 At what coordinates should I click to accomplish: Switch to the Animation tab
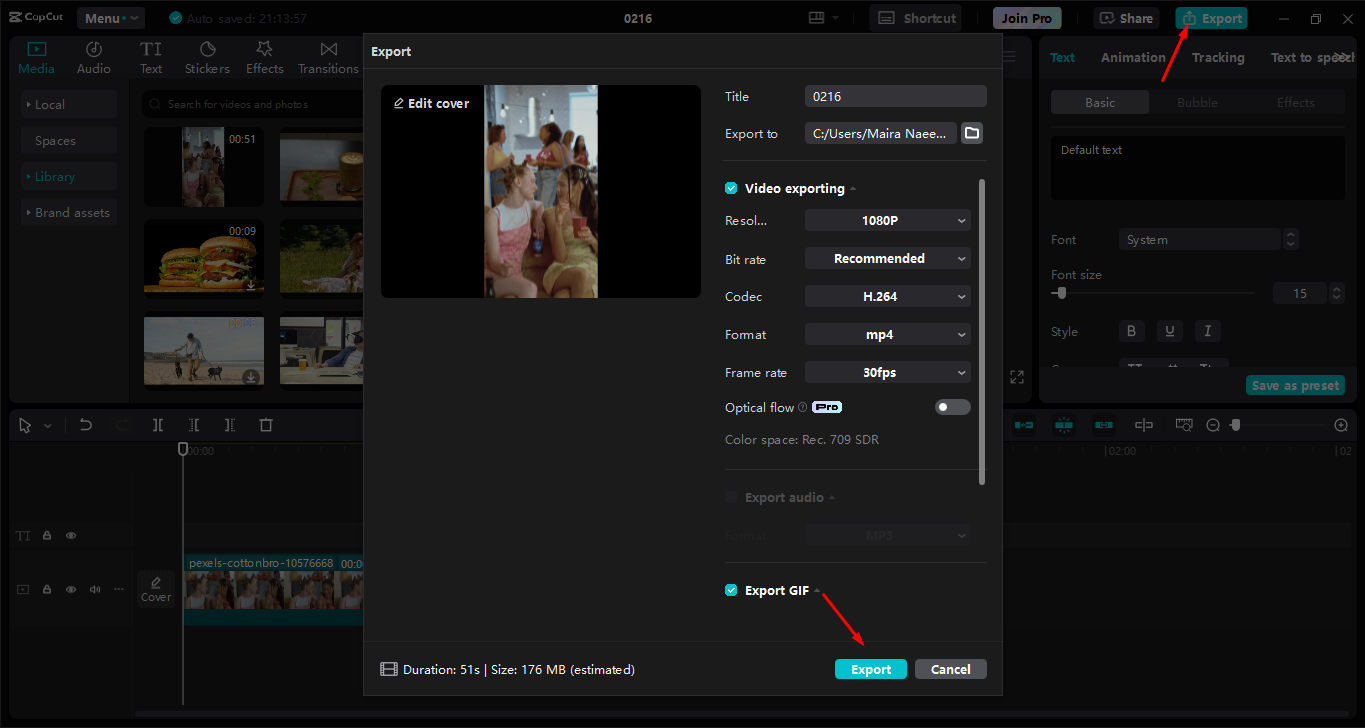[1133, 57]
